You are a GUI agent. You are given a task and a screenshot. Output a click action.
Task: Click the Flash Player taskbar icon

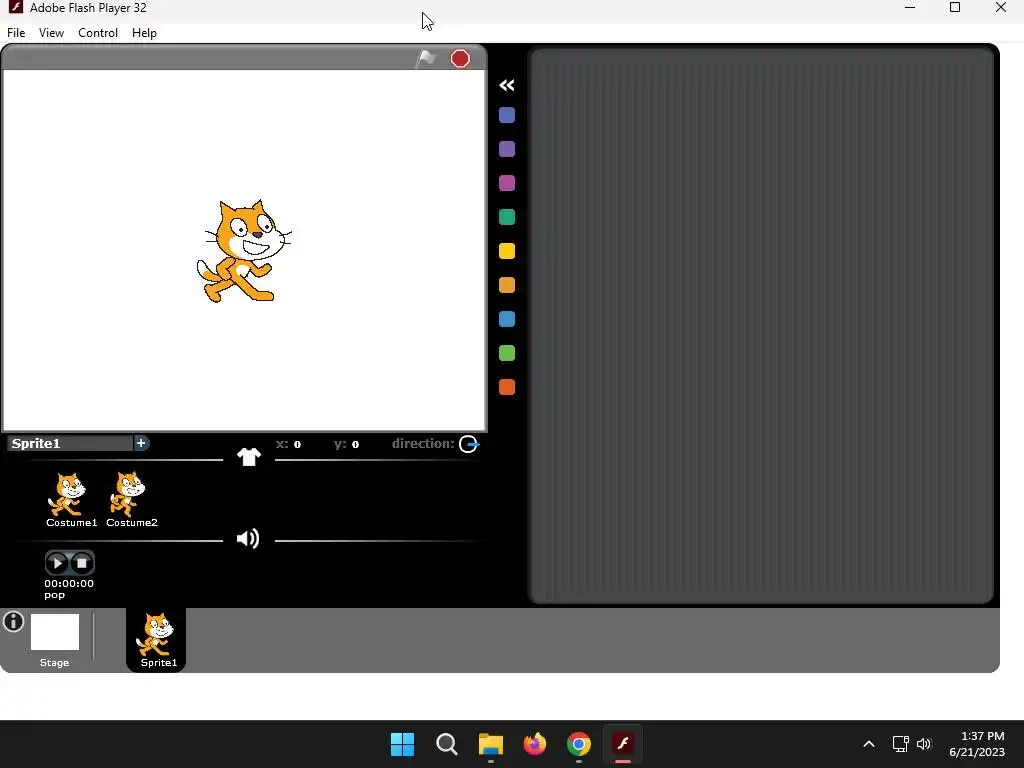point(623,744)
